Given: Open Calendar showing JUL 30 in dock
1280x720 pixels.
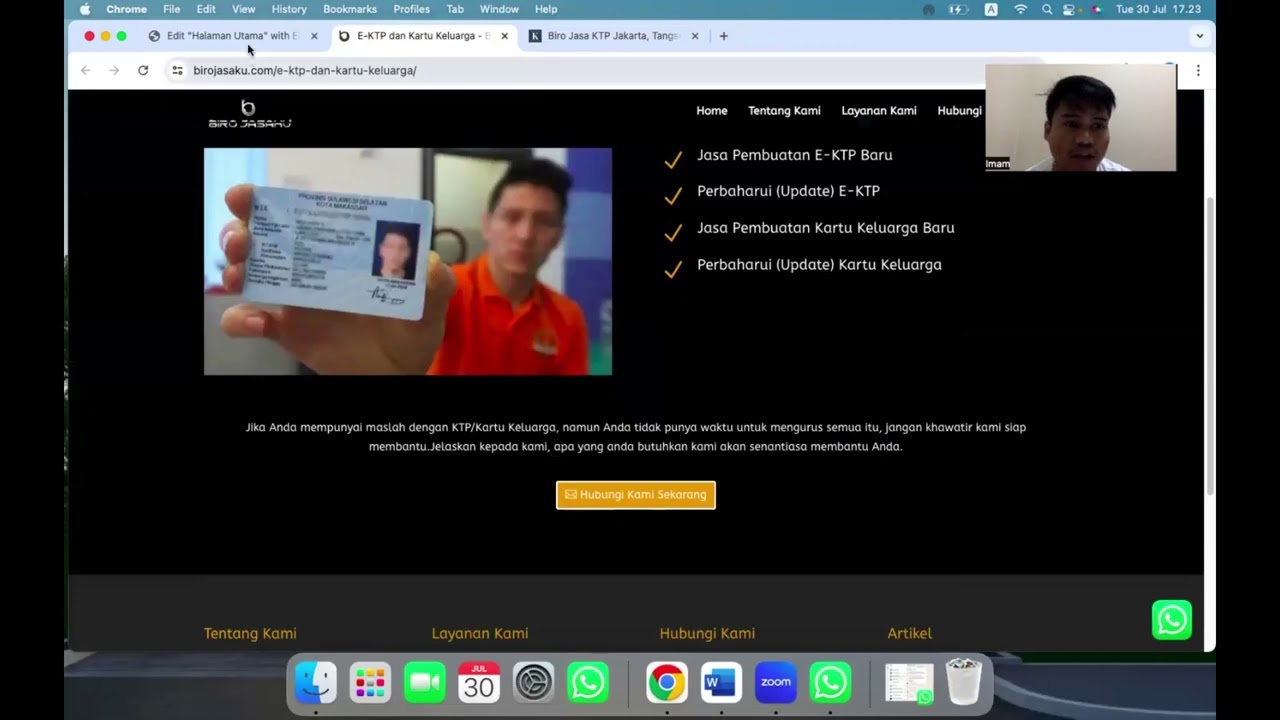Looking at the screenshot, I should [479, 683].
